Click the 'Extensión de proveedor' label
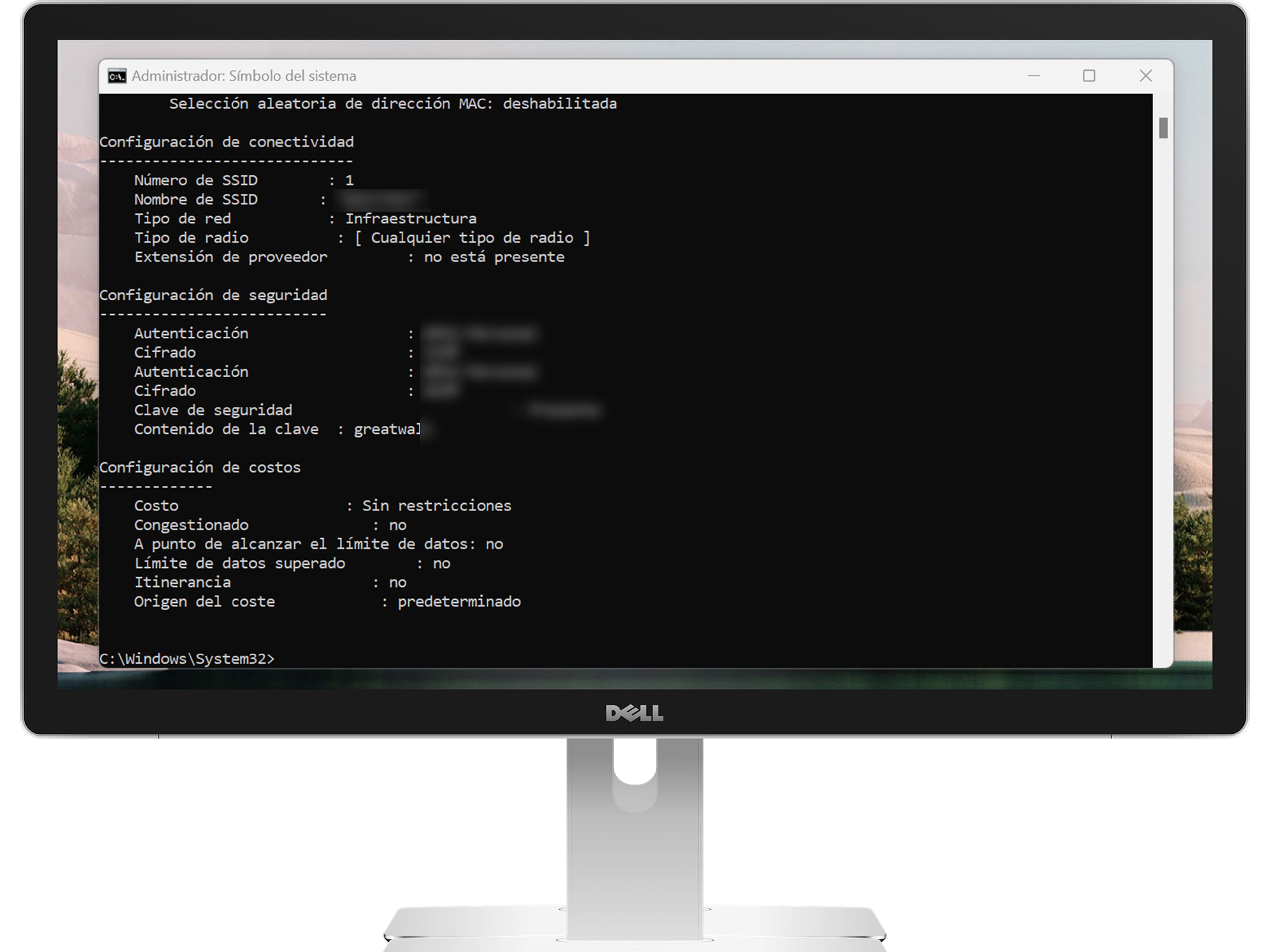The image size is (1270, 952). click(x=231, y=257)
